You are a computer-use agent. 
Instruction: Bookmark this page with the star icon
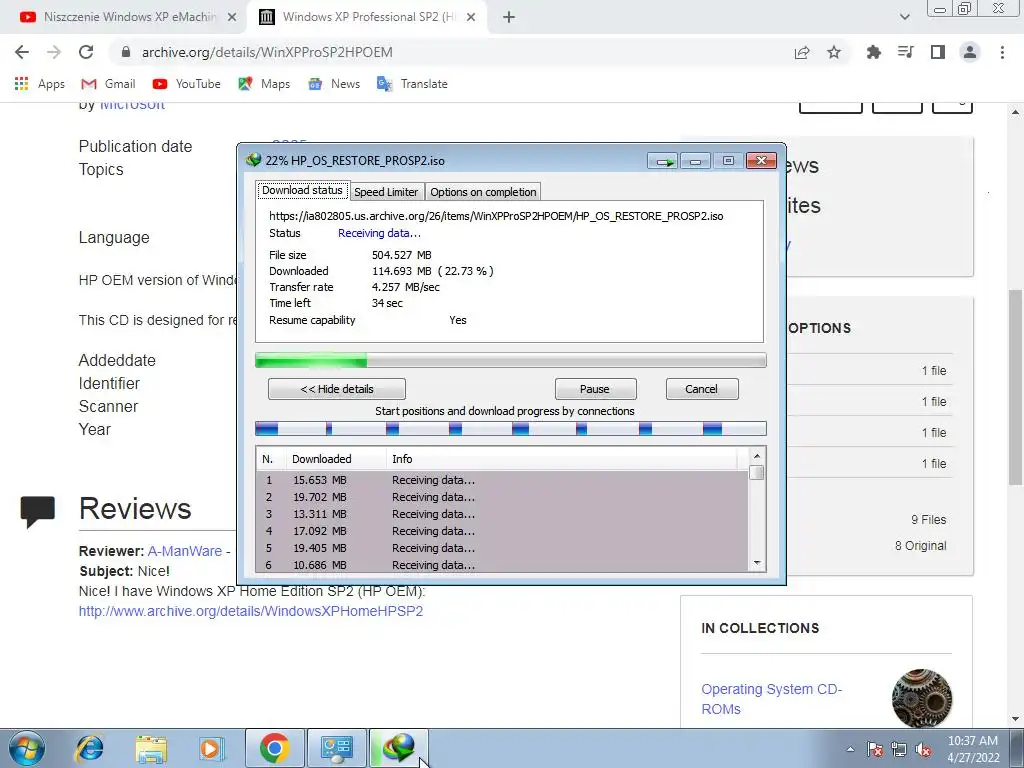[x=834, y=52]
